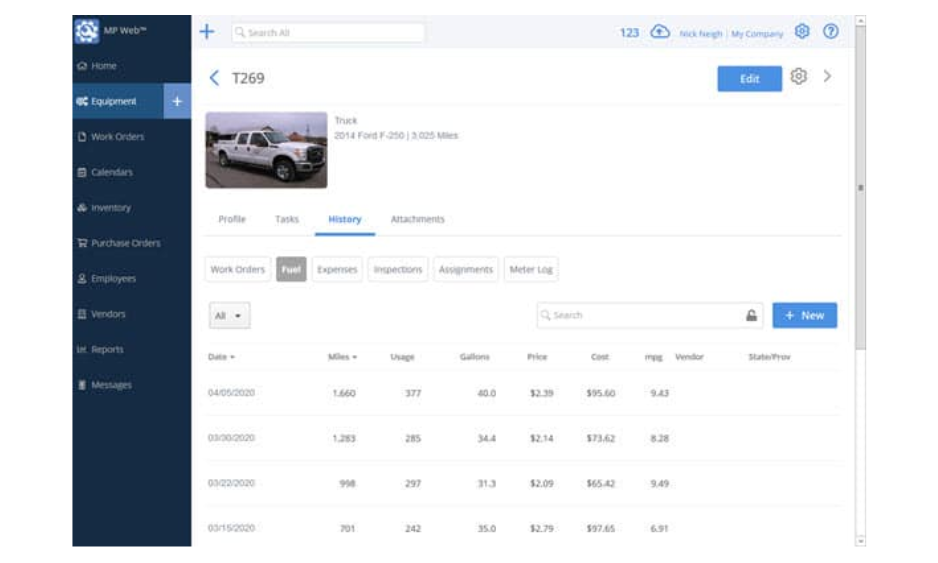Click the cloud upload icon in the header
The width and height of the screenshot is (938, 563).
pyautogui.click(x=659, y=32)
